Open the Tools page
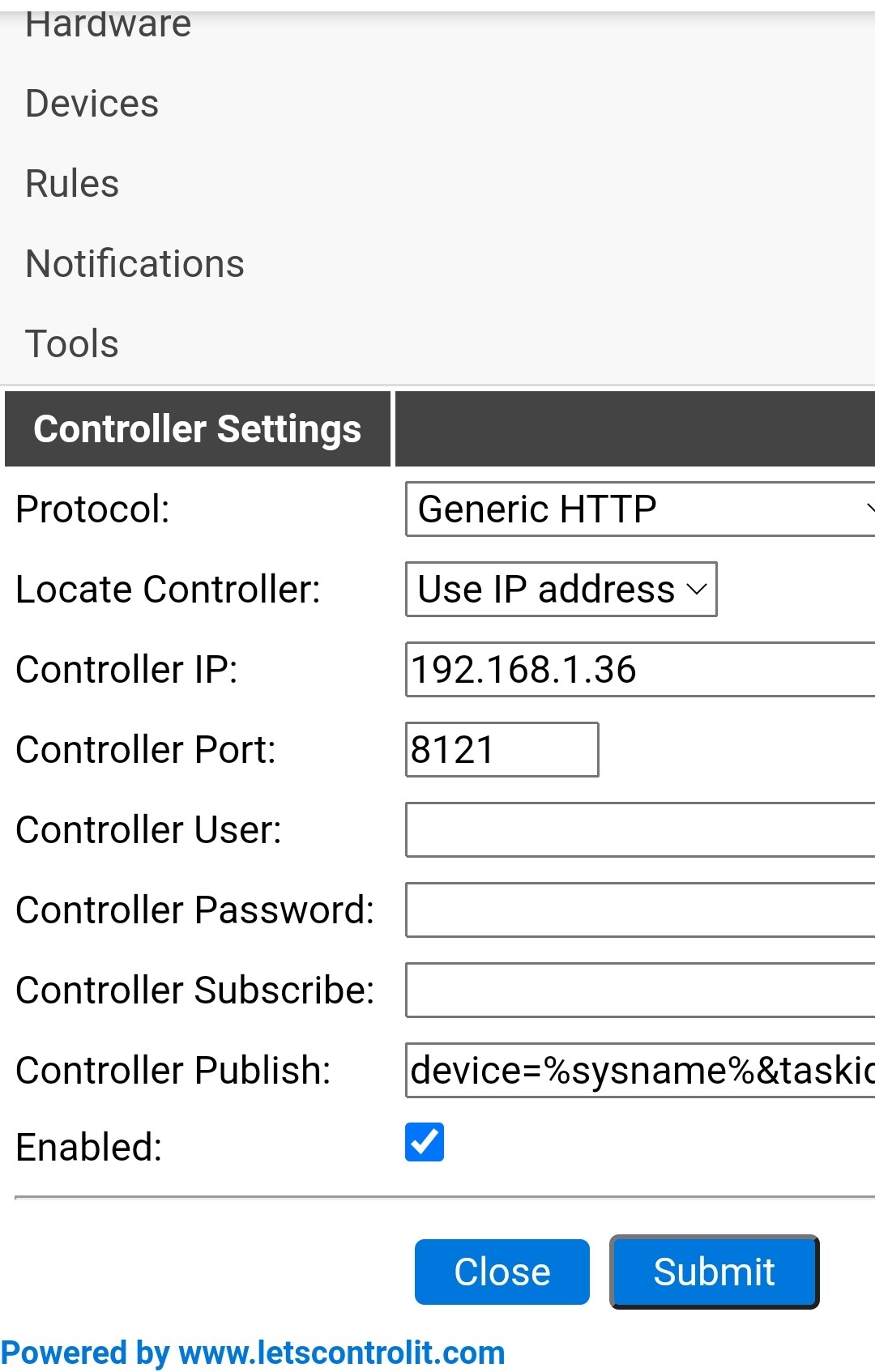Viewport: 875px width, 1372px height. pos(72,344)
